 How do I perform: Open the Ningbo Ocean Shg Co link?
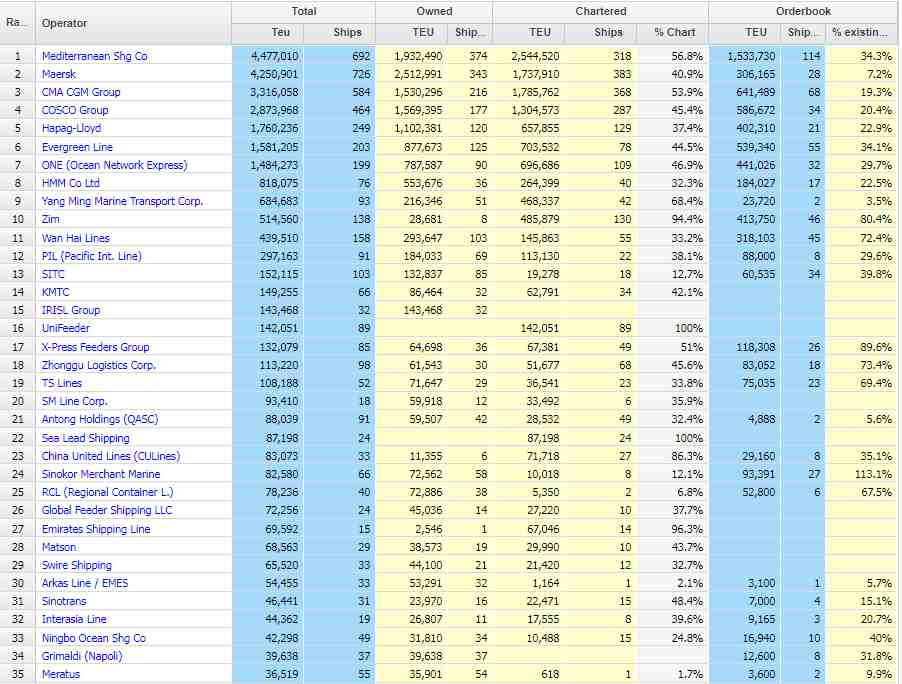click(x=94, y=638)
